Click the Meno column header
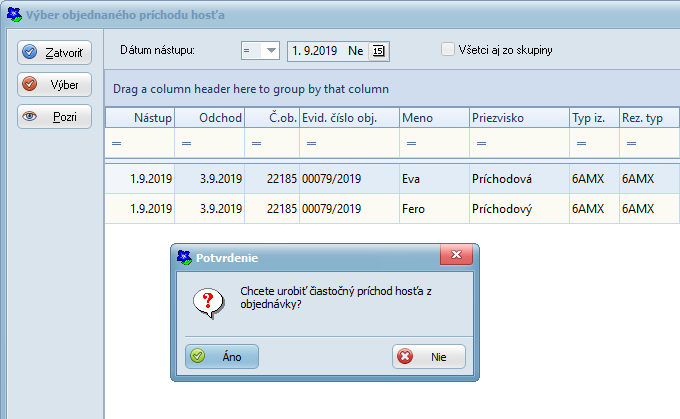The image size is (680, 419). pyautogui.click(x=431, y=118)
